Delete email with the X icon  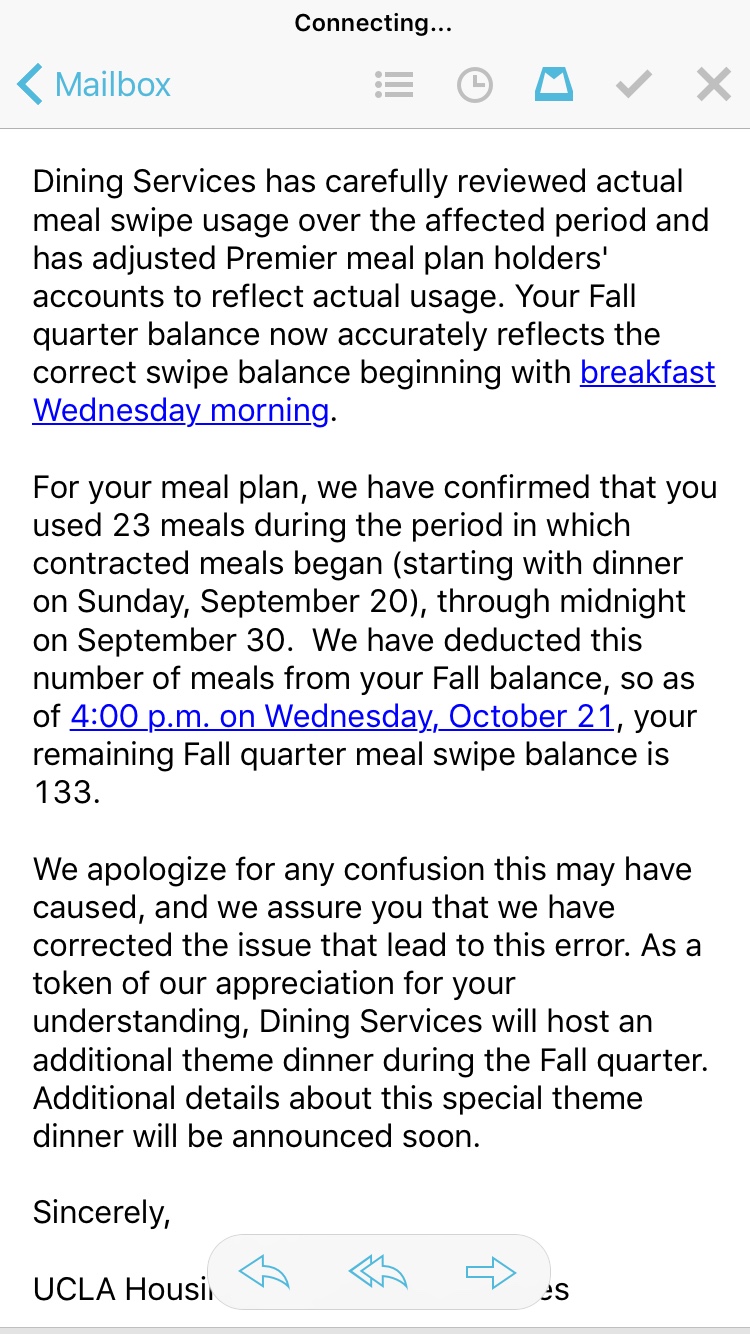(x=713, y=85)
